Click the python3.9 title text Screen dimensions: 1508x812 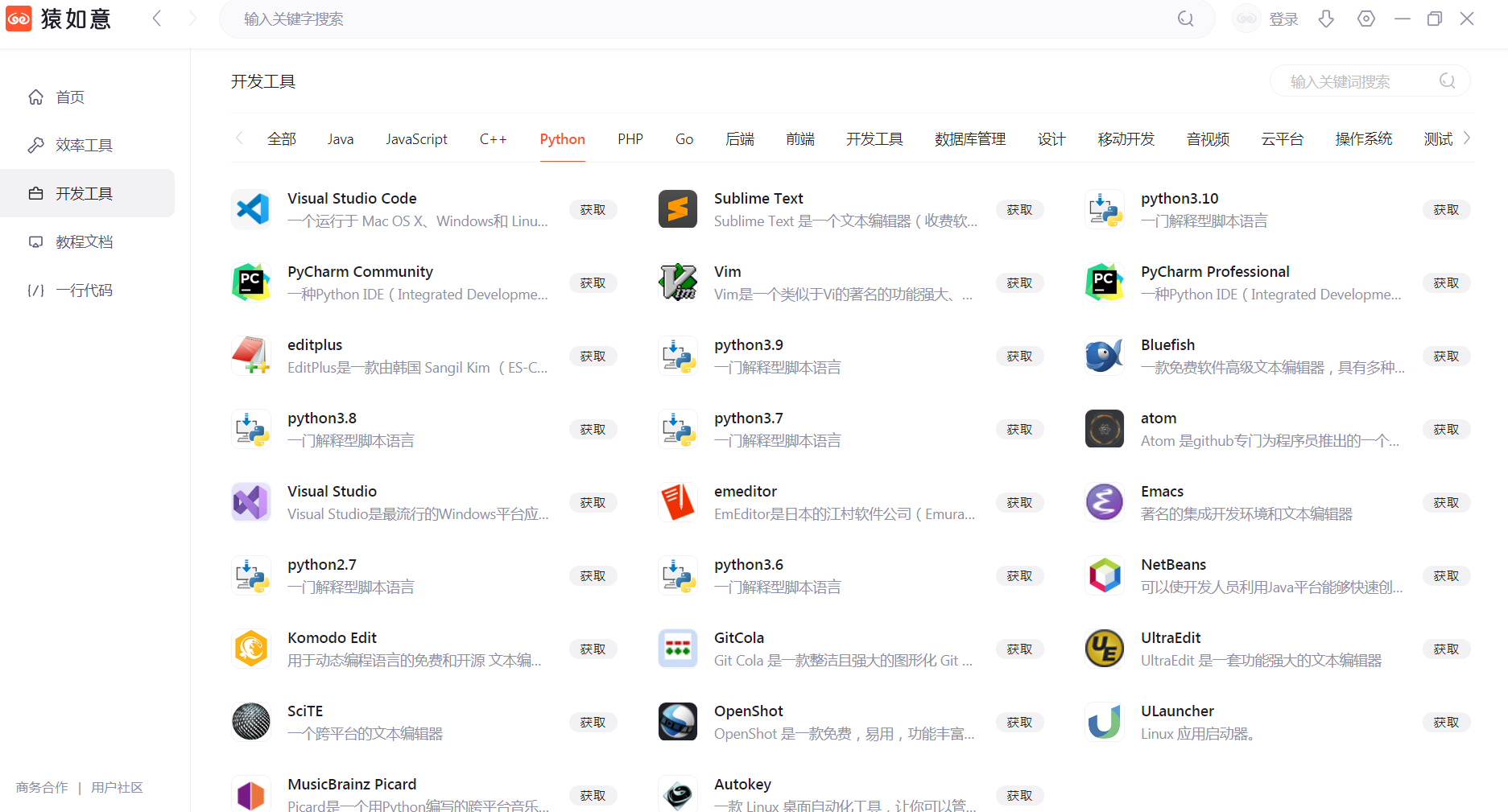[749, 345]
